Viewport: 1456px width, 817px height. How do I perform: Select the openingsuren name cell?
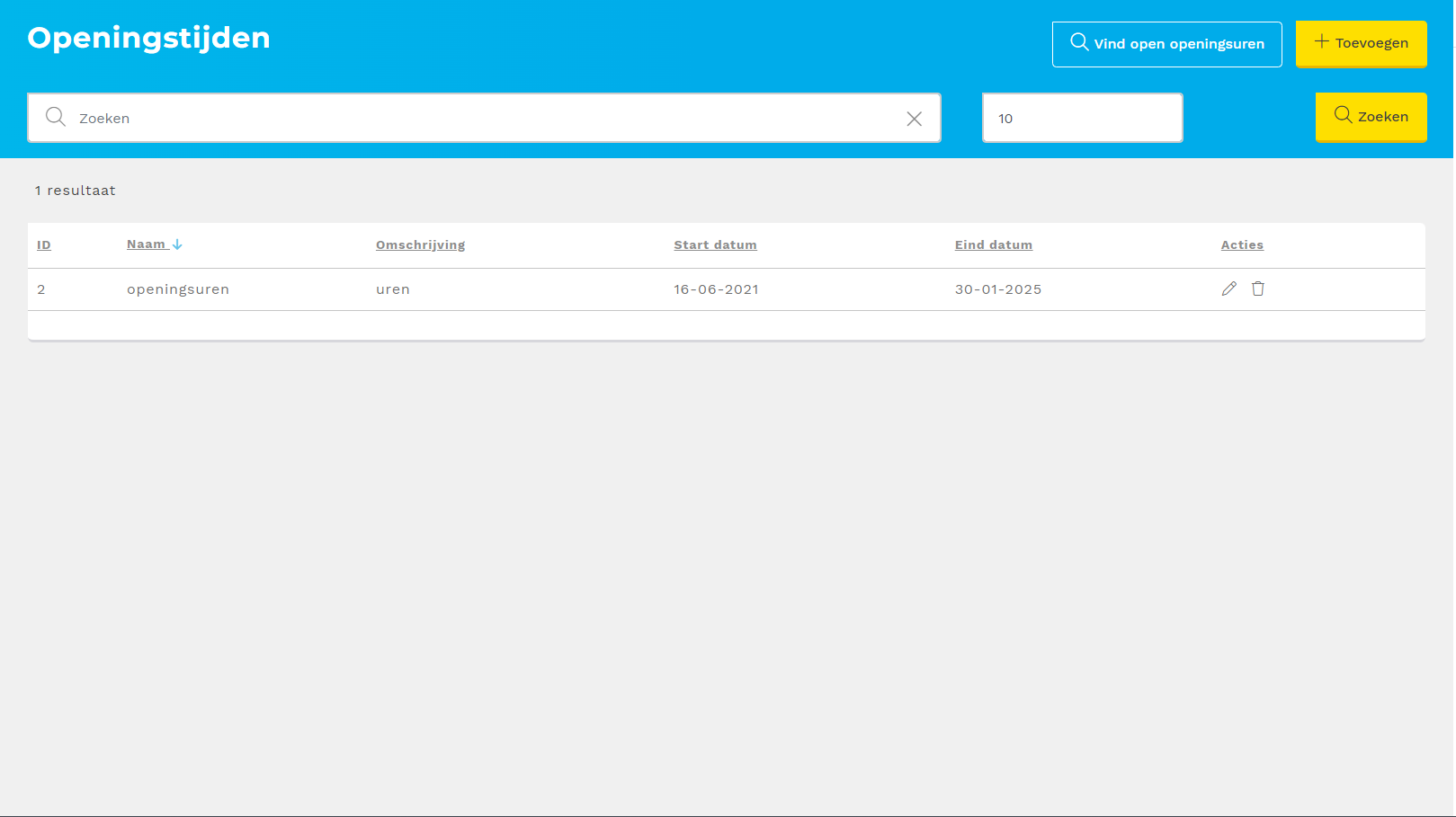178,289
